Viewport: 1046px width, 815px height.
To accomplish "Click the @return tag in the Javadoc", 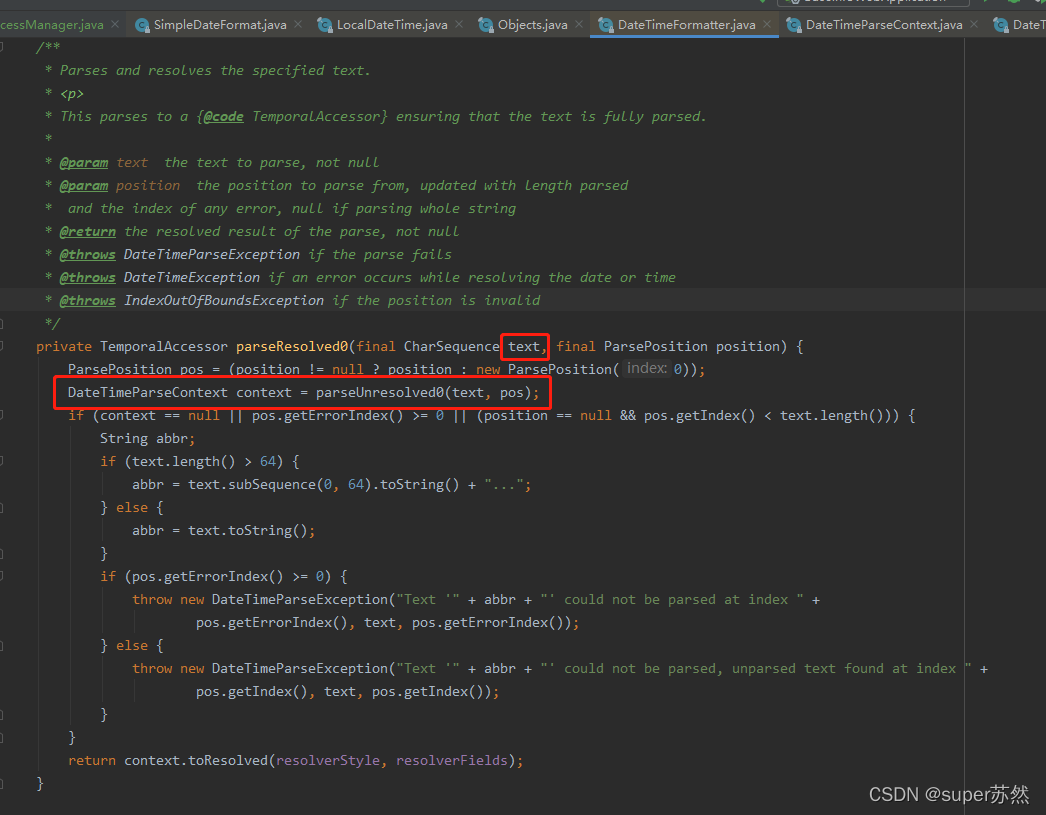I will (88, 231).
